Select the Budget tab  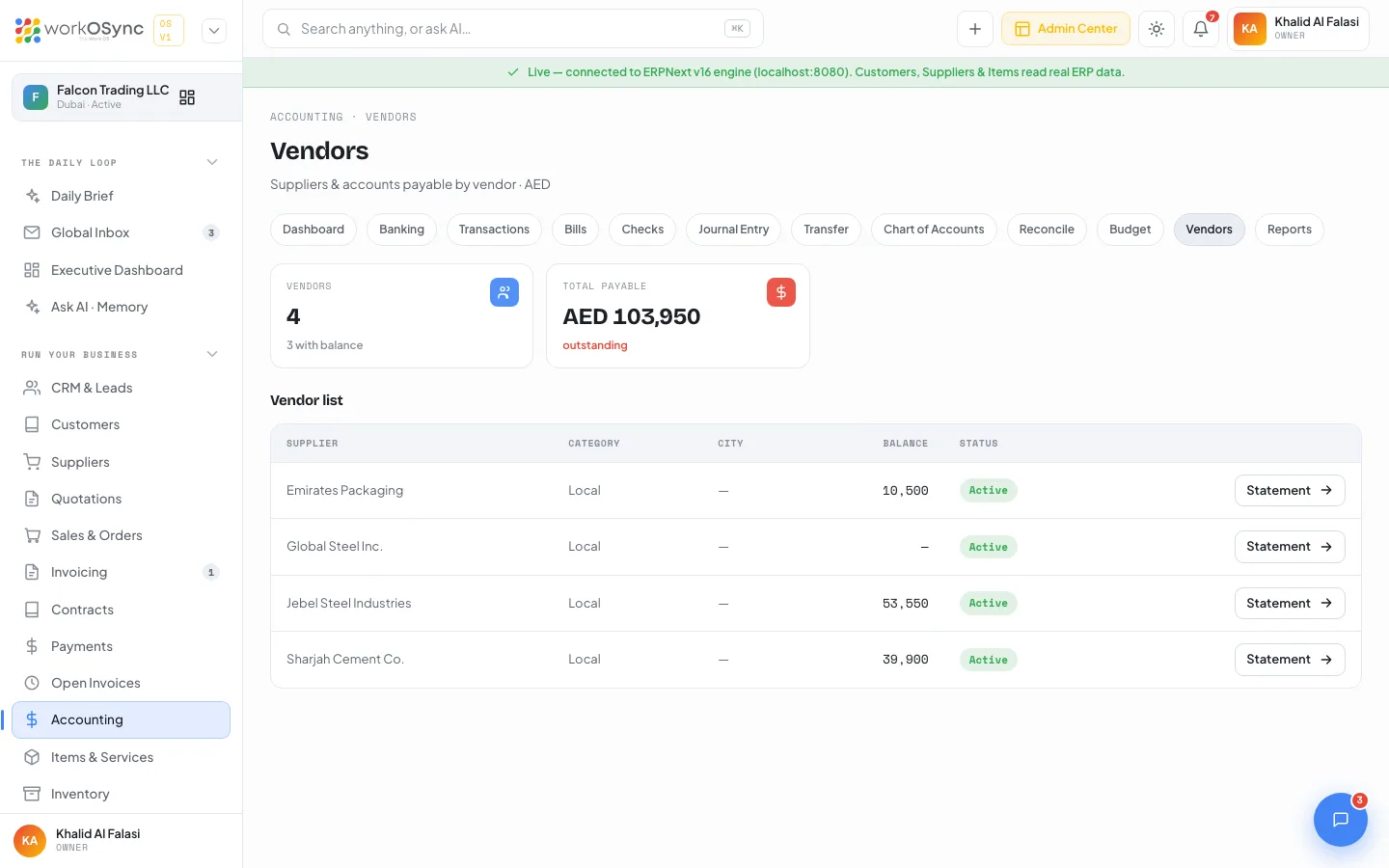click(1130, 230)
